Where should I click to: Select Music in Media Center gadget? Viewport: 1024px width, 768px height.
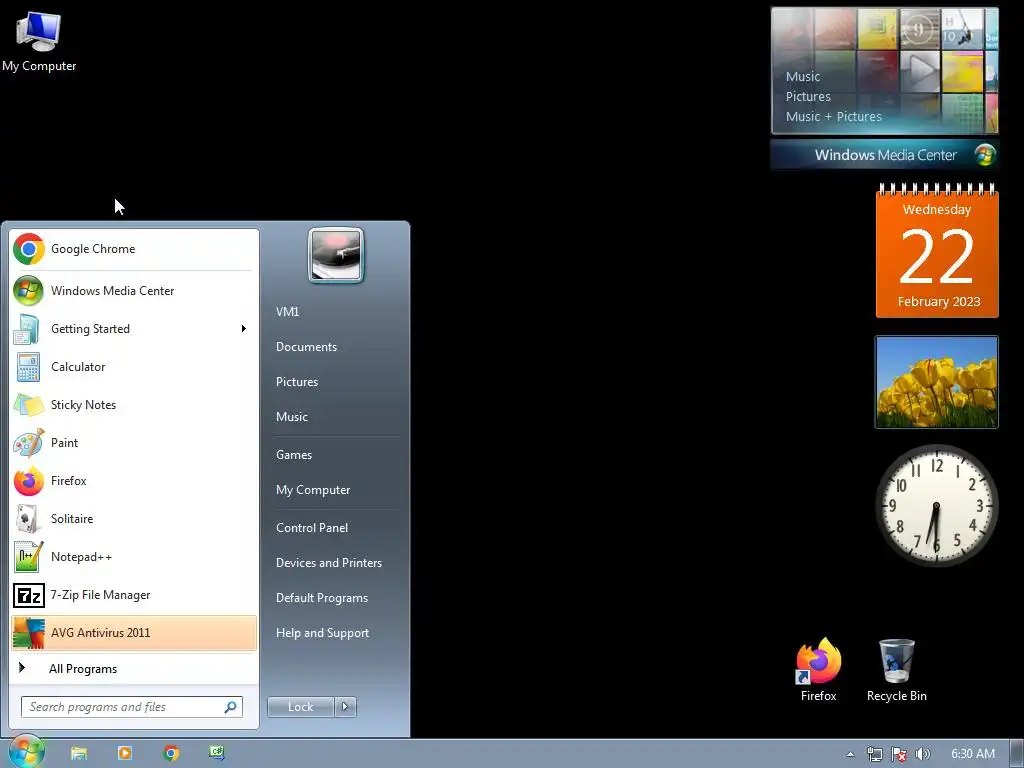pos(803,76)
